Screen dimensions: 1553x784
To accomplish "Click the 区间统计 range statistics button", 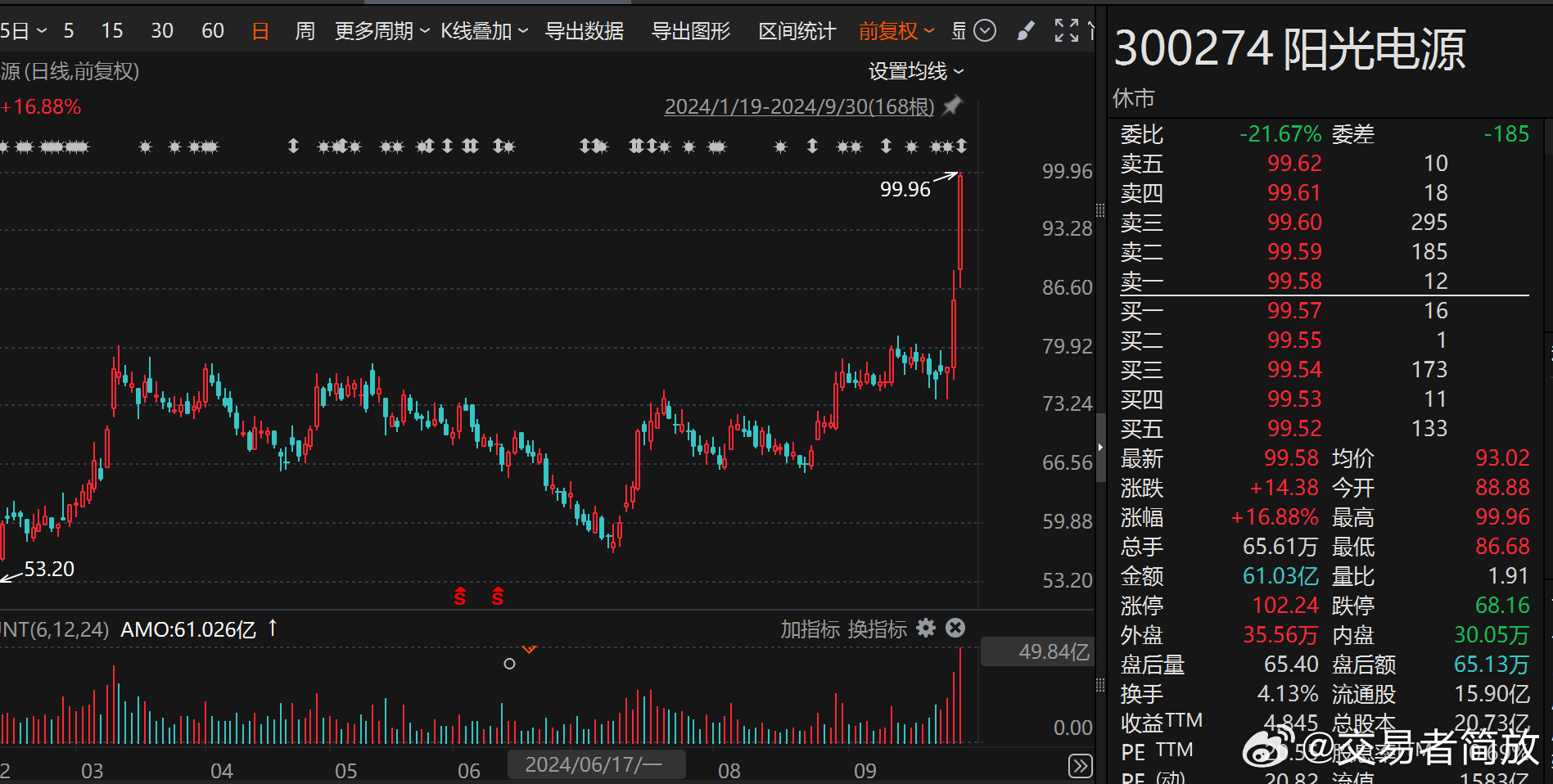I will pos(797,31).
